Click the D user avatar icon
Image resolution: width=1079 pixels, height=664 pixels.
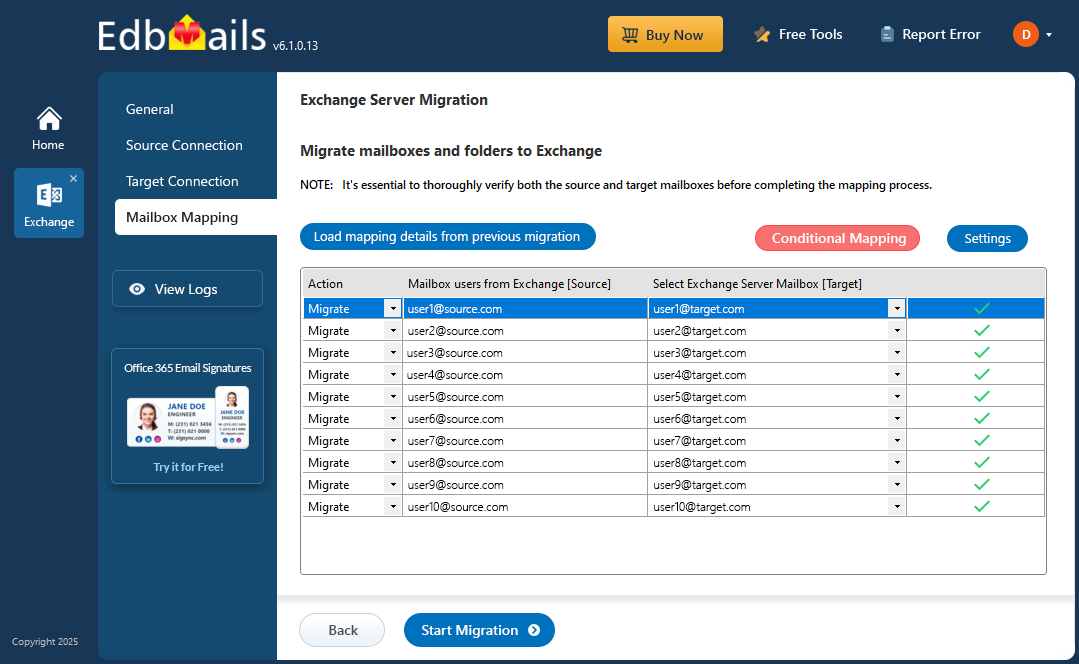[x=1026, y=33]
